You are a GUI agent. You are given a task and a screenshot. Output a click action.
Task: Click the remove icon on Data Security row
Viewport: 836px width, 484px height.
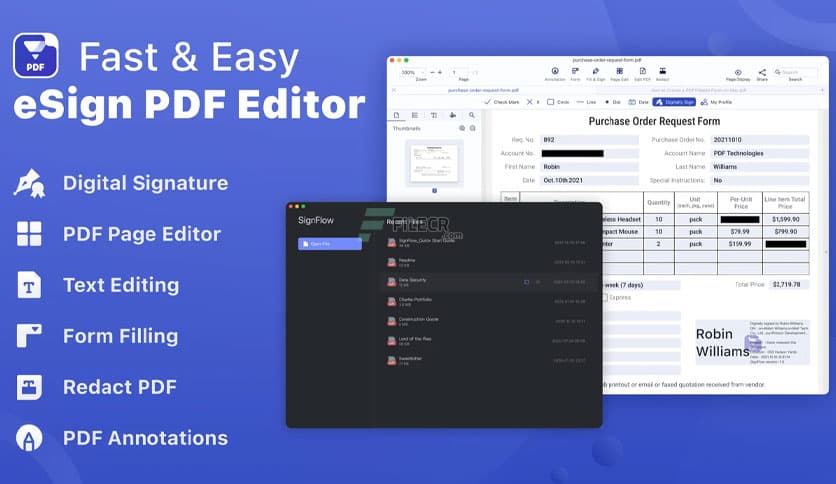(537, 282)
